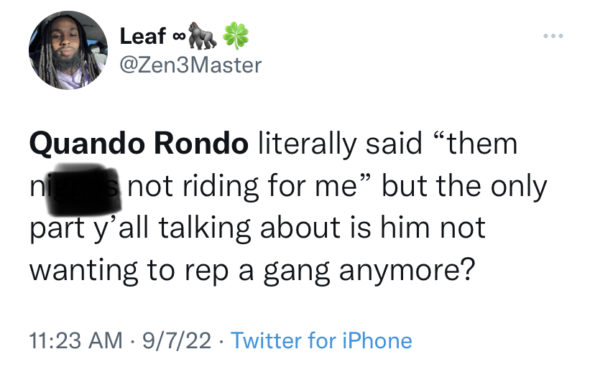Click the 9/7/22 date
Screen dimensions: 595x372
pos(176,340)
